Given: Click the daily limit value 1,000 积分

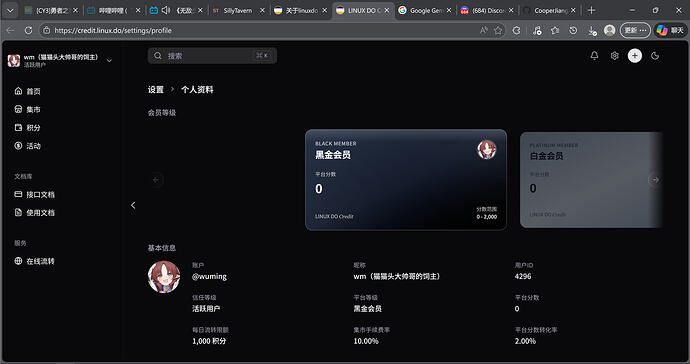Looking at the screenshot, I should pos(209,341).
